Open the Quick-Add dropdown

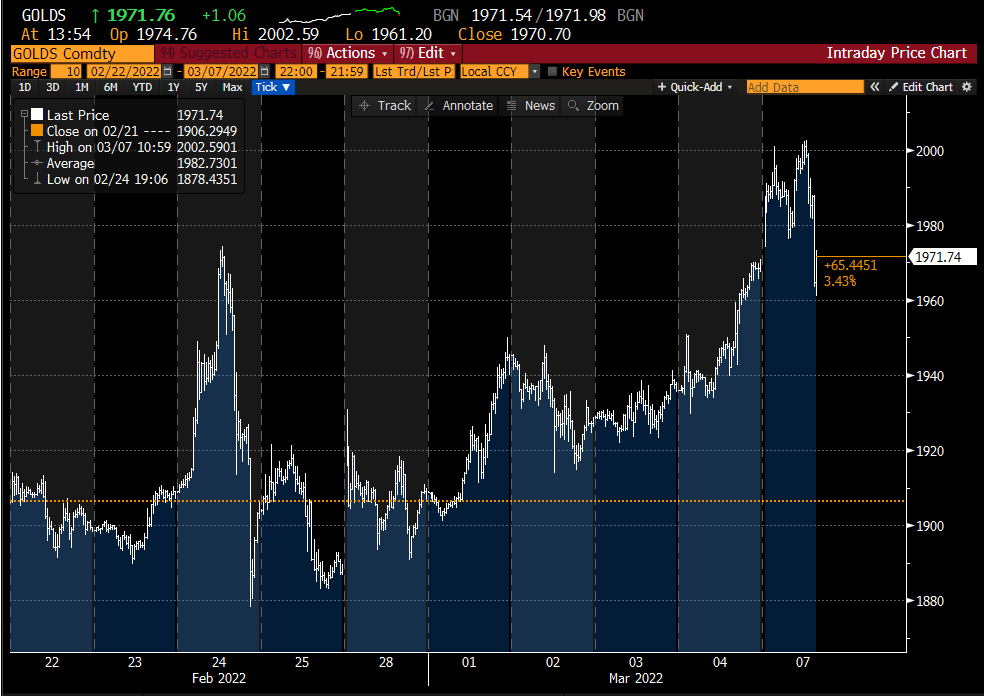coord(695,87)
